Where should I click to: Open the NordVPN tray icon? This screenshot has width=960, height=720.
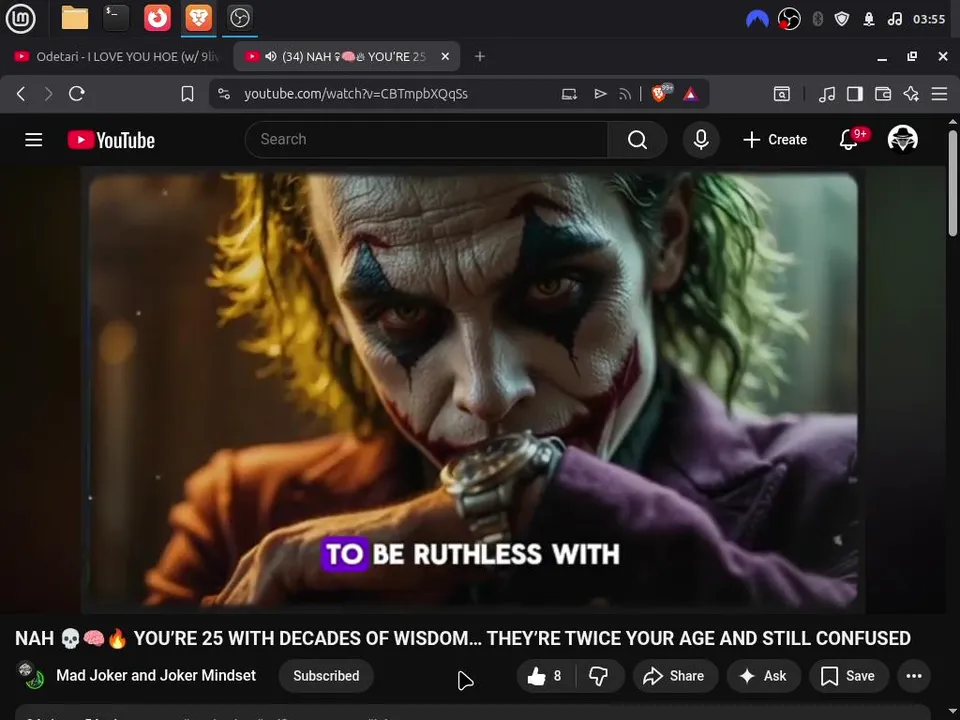pyautogui.click(x=757, y=20)
